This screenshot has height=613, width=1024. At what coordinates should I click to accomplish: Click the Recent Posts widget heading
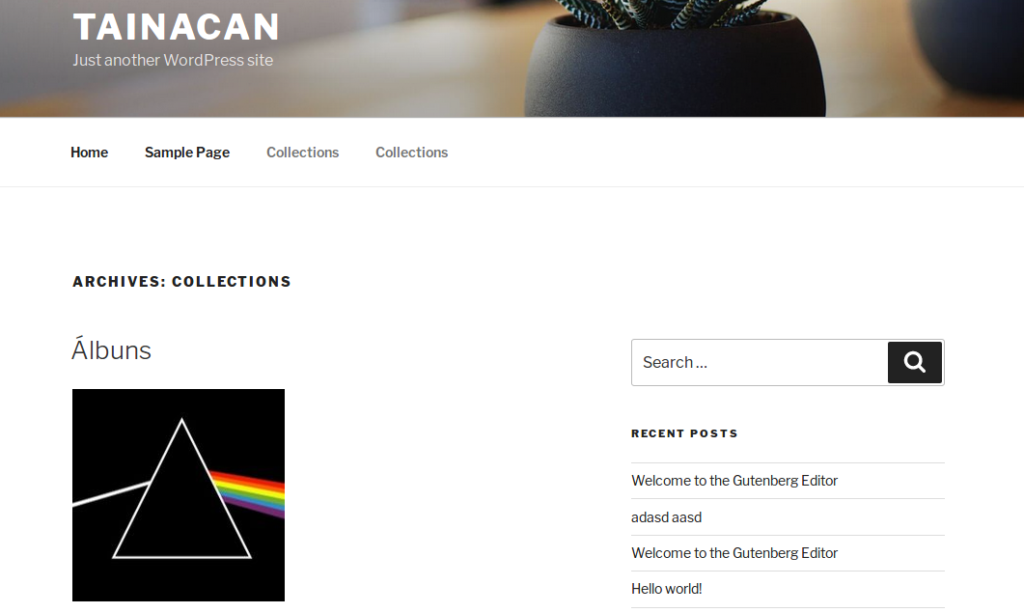684,433
